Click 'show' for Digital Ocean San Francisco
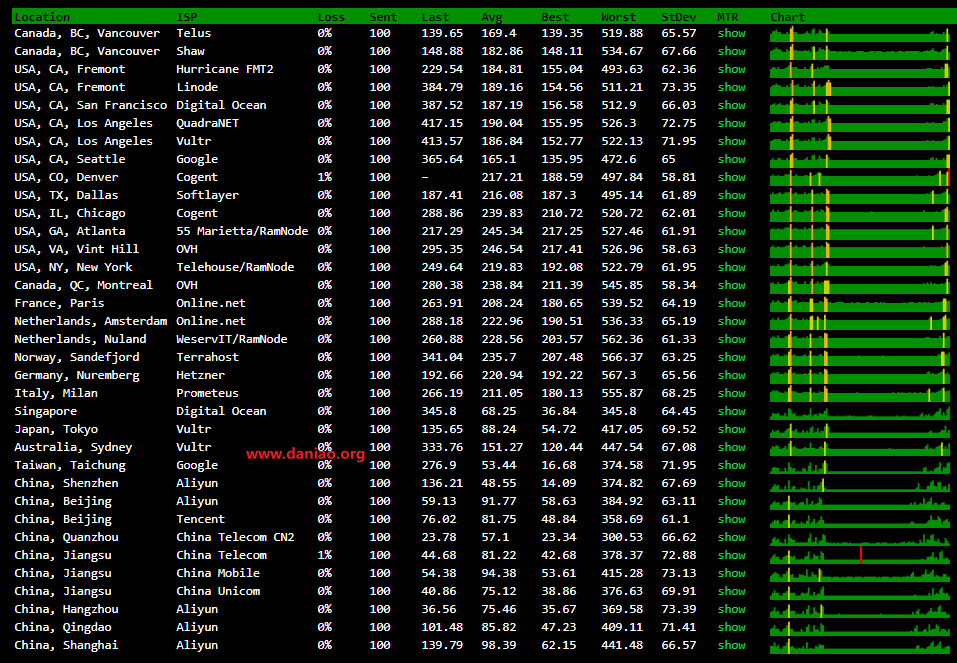 pos(731,105)
